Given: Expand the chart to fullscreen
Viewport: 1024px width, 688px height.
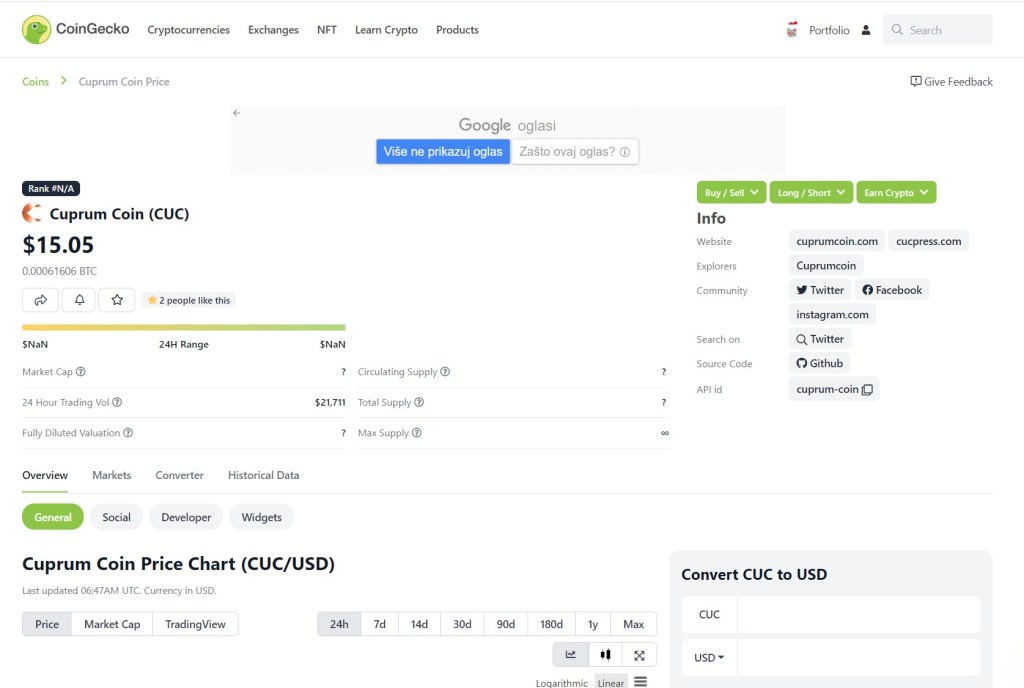Looking at the screenshot, I should [639, 654].
